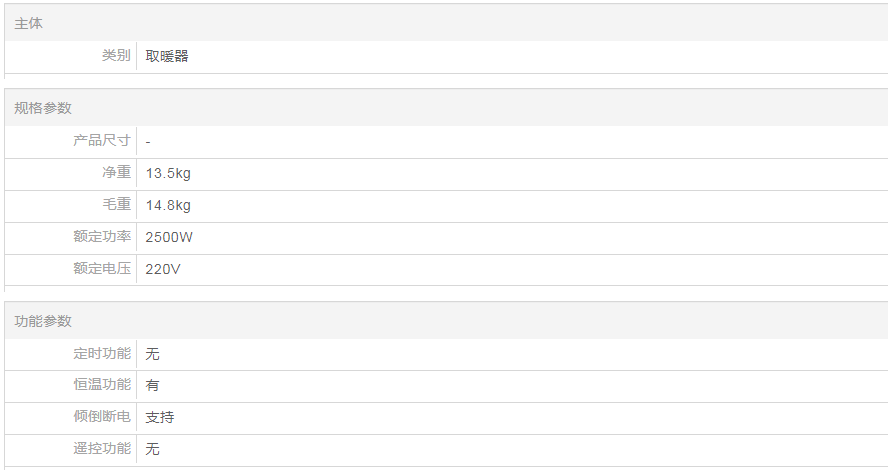Select the 类别 label
896x470 pixels.
116,56
